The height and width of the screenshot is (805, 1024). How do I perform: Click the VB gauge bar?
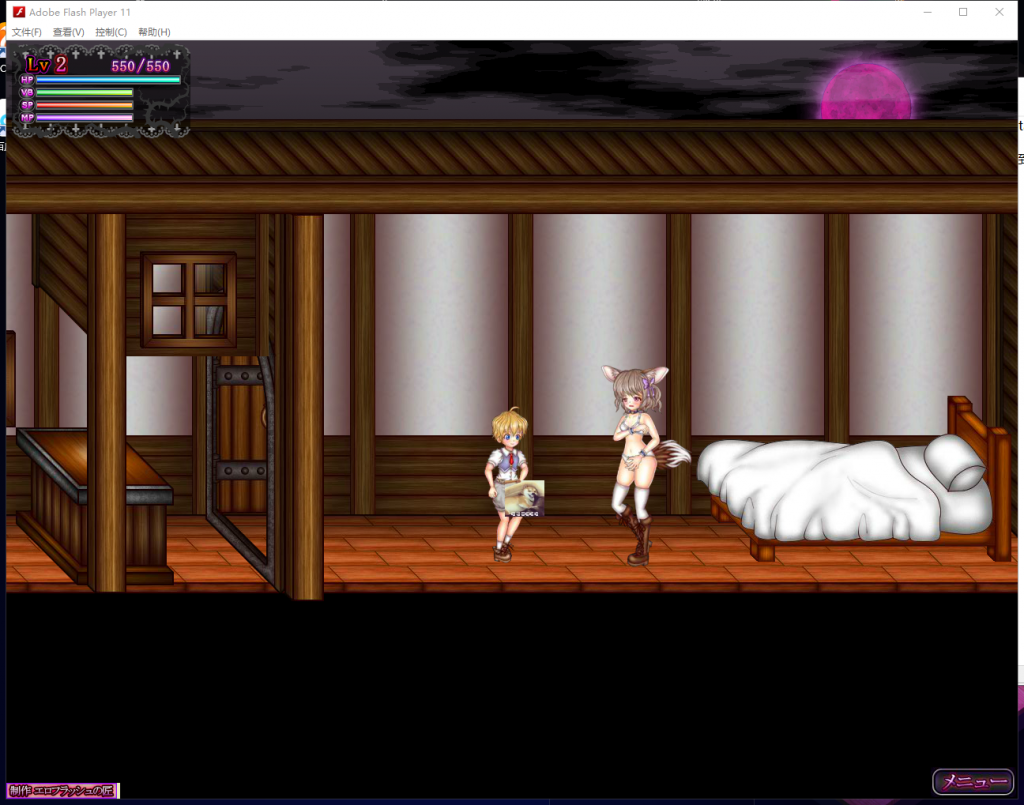coord(84,92)
